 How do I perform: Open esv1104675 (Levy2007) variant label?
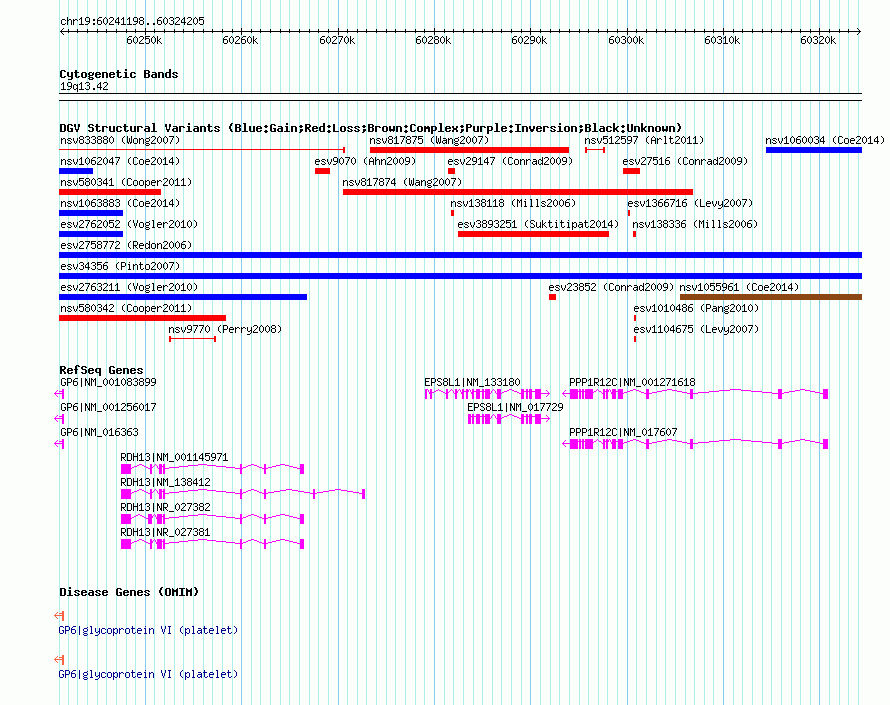(x=696, y=329)
